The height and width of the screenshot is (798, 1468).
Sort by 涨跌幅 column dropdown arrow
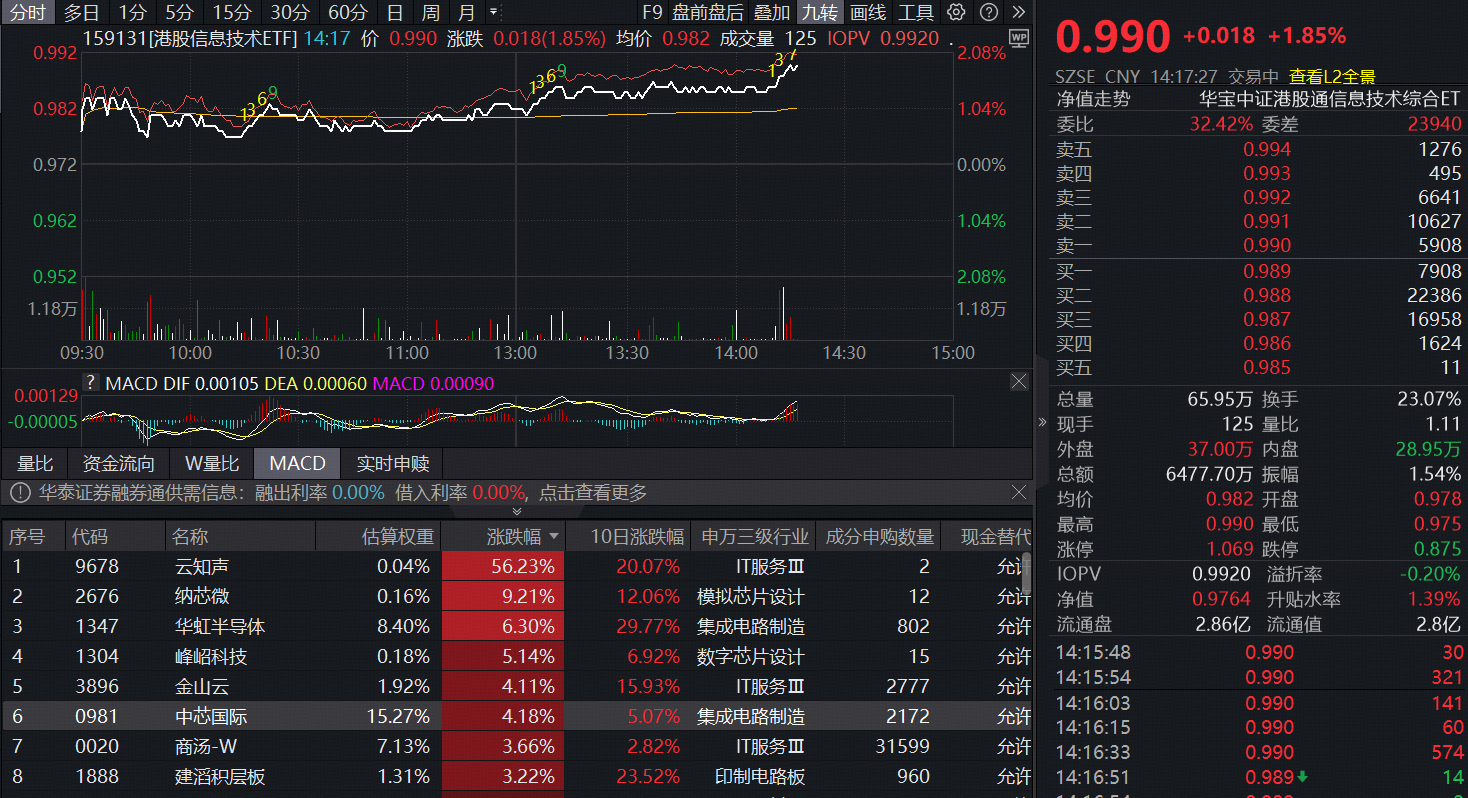tap(554, 537)
